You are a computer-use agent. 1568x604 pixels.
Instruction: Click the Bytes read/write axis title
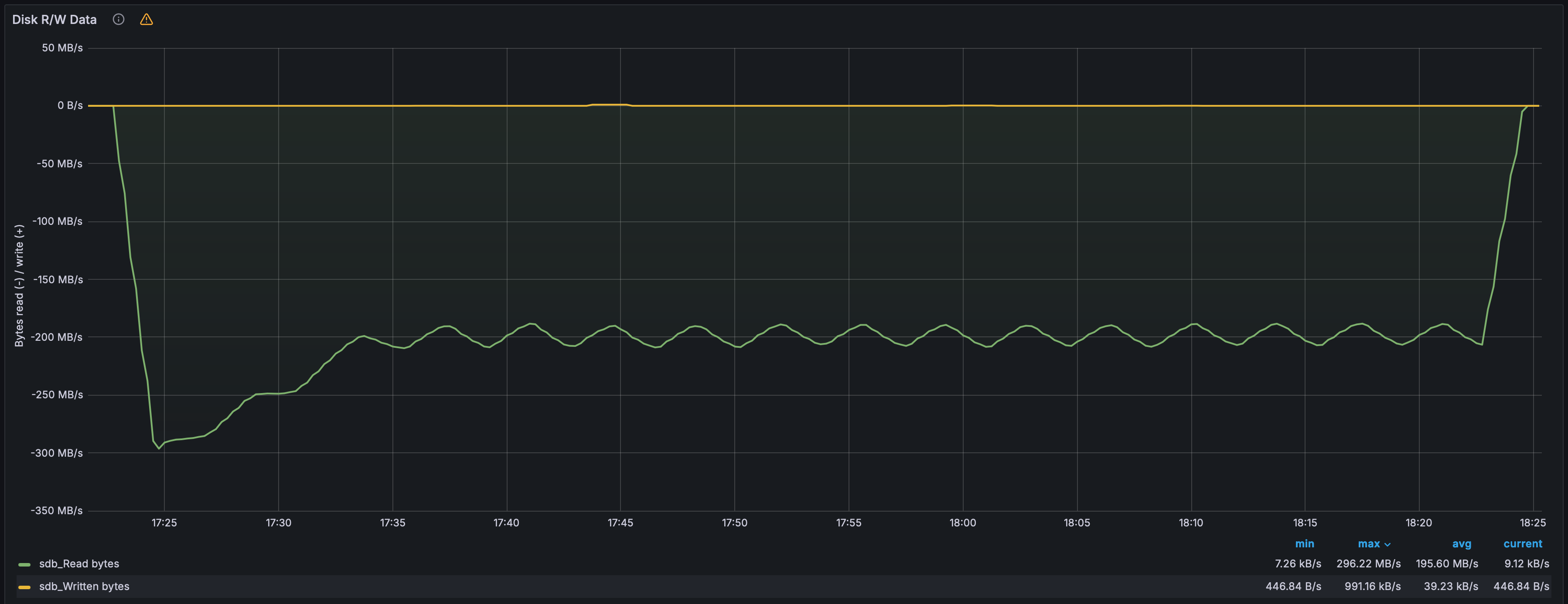coord(19,285)
